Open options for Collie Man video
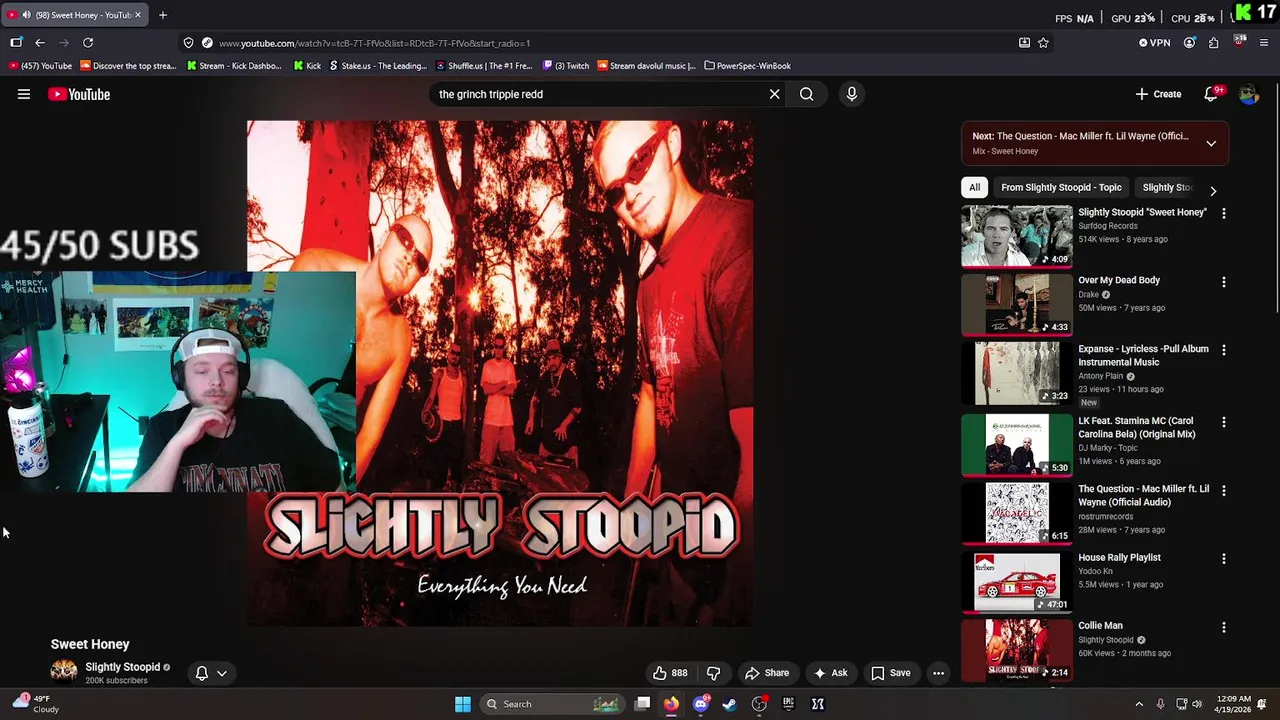This screenshot has width=1280, height=720. pos(1223,627)
